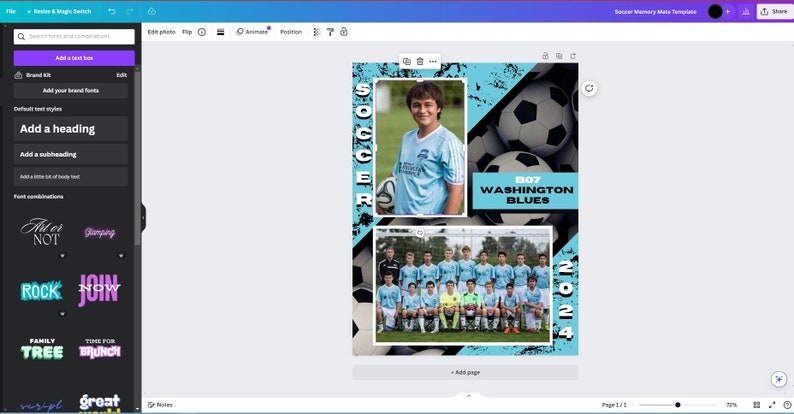Screen dimensions: 794x414
Task: Click Position in the toolbar
Action: point(291,32)
